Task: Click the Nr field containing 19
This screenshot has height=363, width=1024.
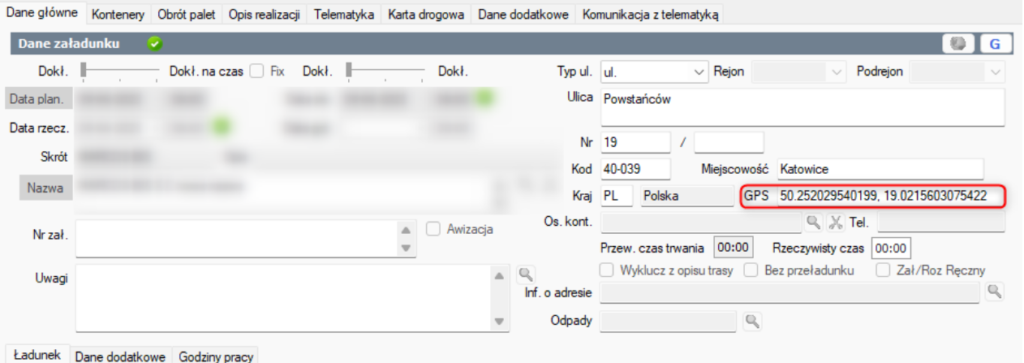Action: click(635, 142)
